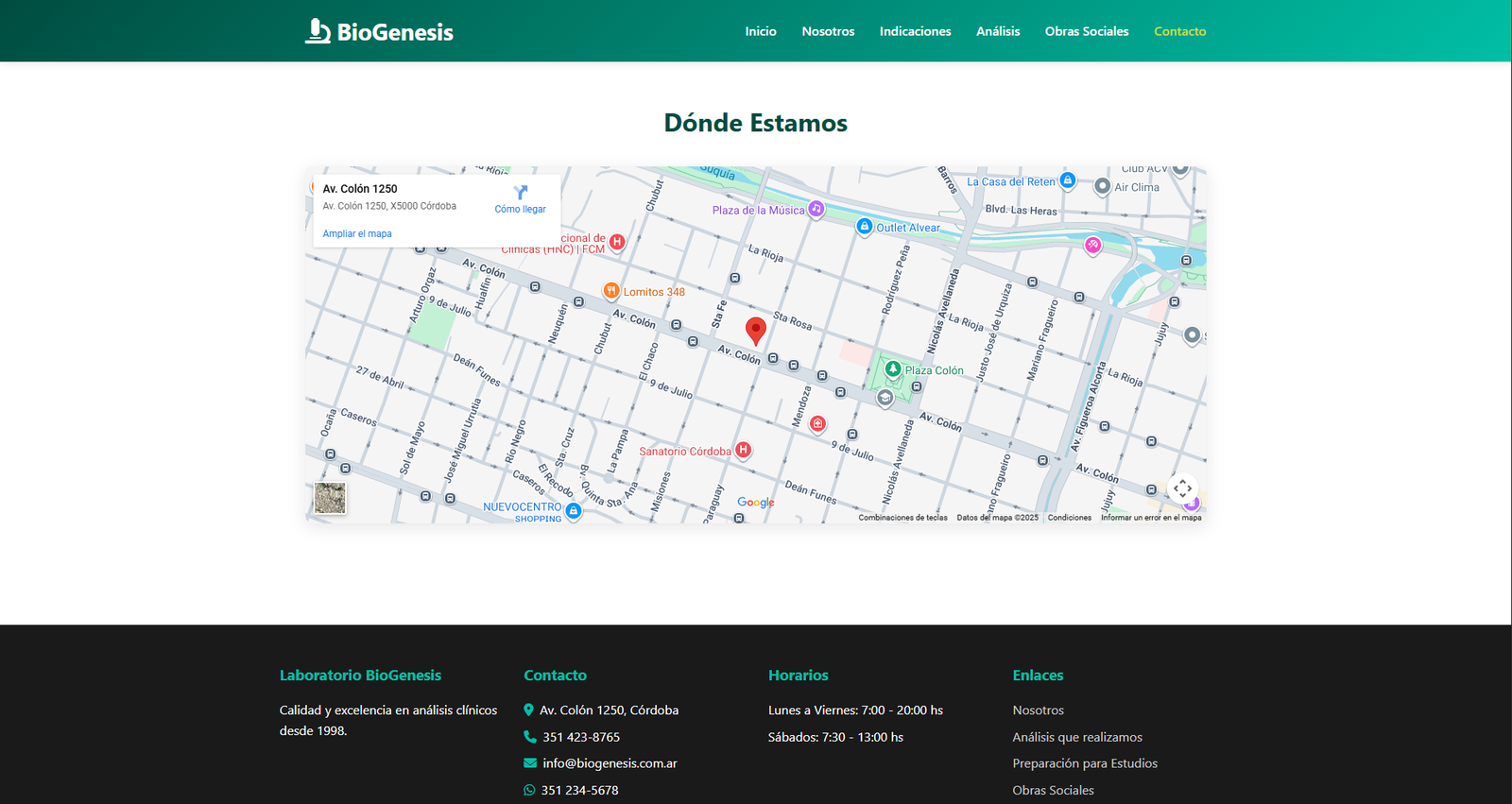Screen dimensions: 1512x804
Task: Click Plaza de la Música marker
Action: pos(816,209)
